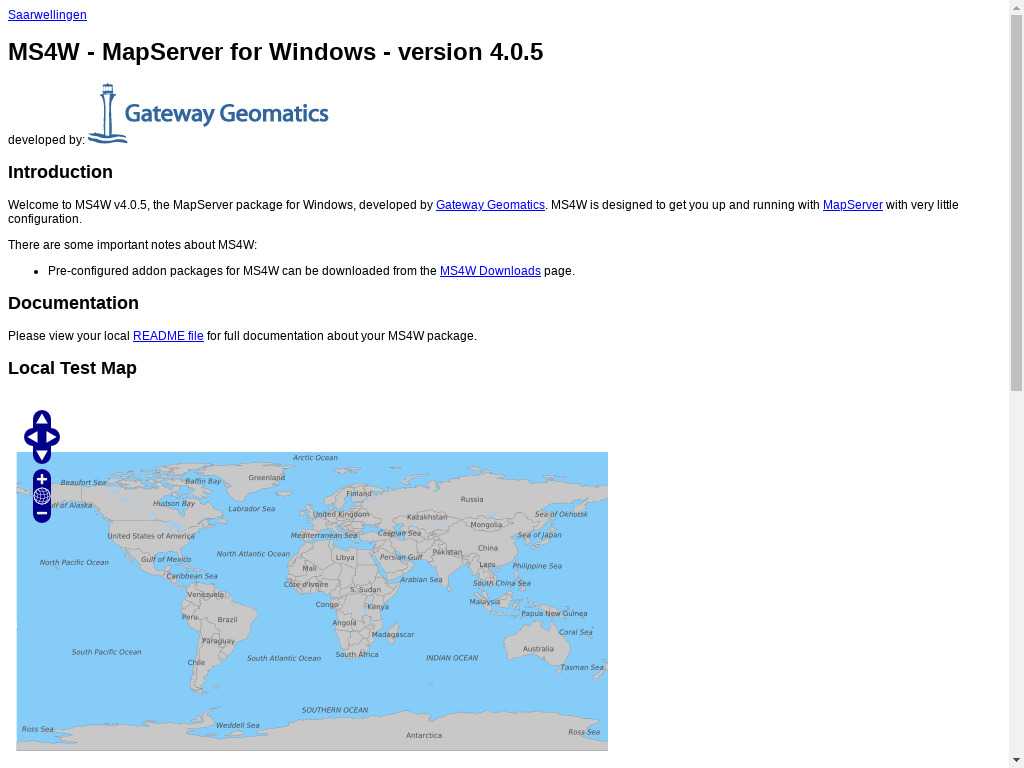The image size is (1024, 768).
Task: Click the 'Tasman Sea' map label
Action: 582,667
